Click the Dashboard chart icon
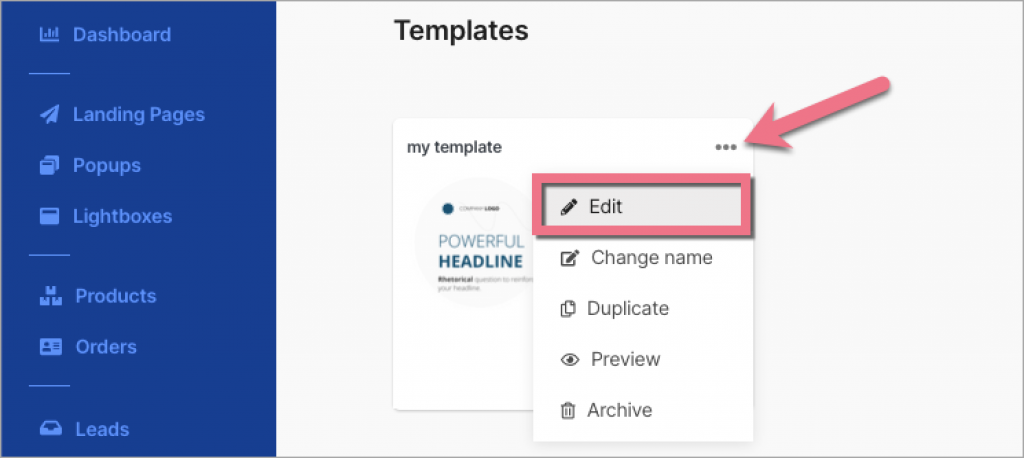Viewport: 1024px width, 458px height. 49,35
